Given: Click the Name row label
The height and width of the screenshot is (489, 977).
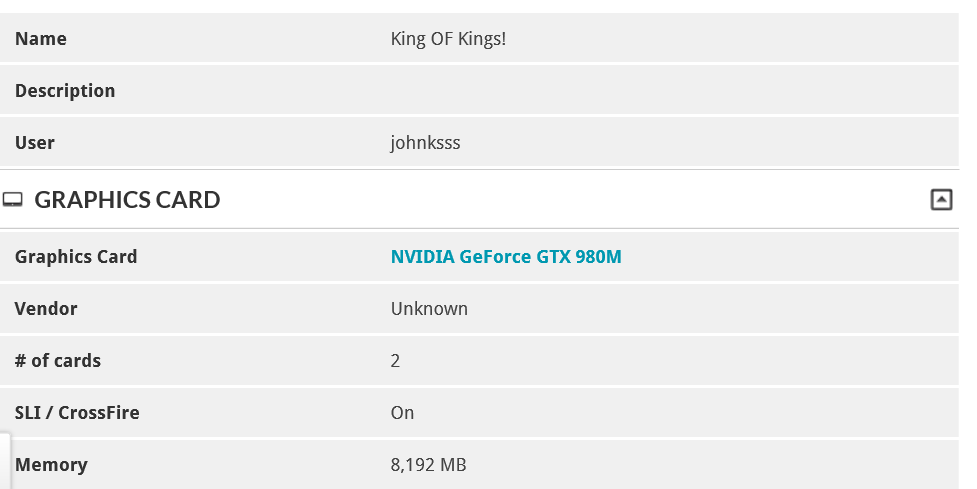Looking at the screenshot, I should coord(41,39).
